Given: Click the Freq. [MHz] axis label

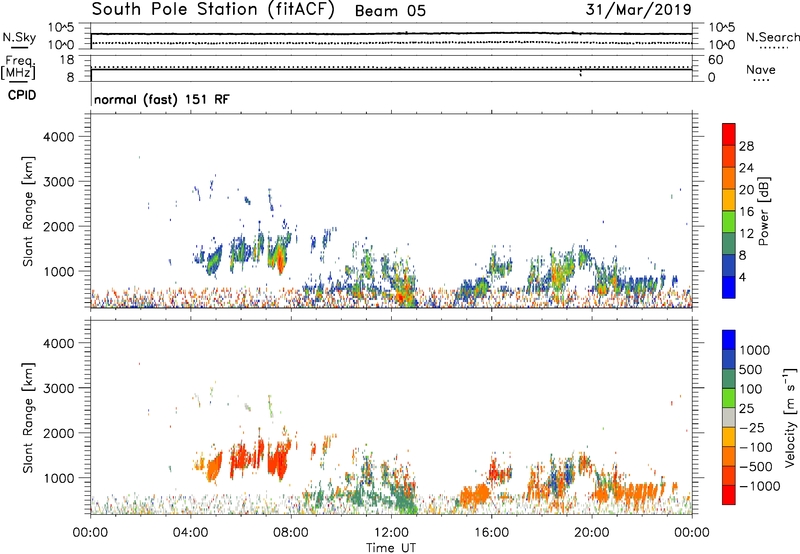Looking at the screenshot, I should [x=19, y=68].
